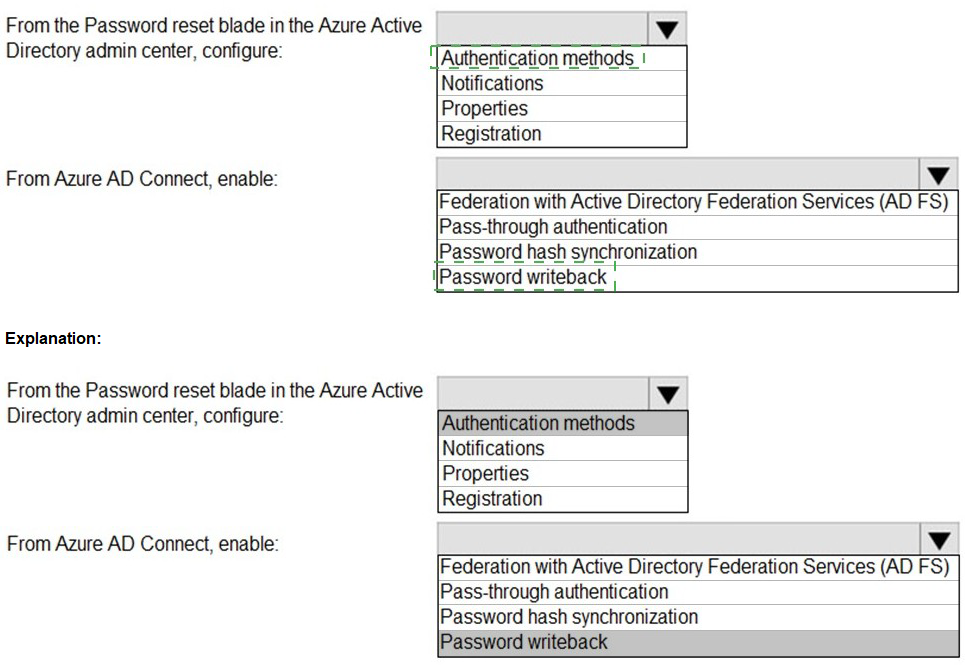Select the green-outlined Authentication methods option
The width and height of the screenshot is (967, 669).
coord(538,59)
